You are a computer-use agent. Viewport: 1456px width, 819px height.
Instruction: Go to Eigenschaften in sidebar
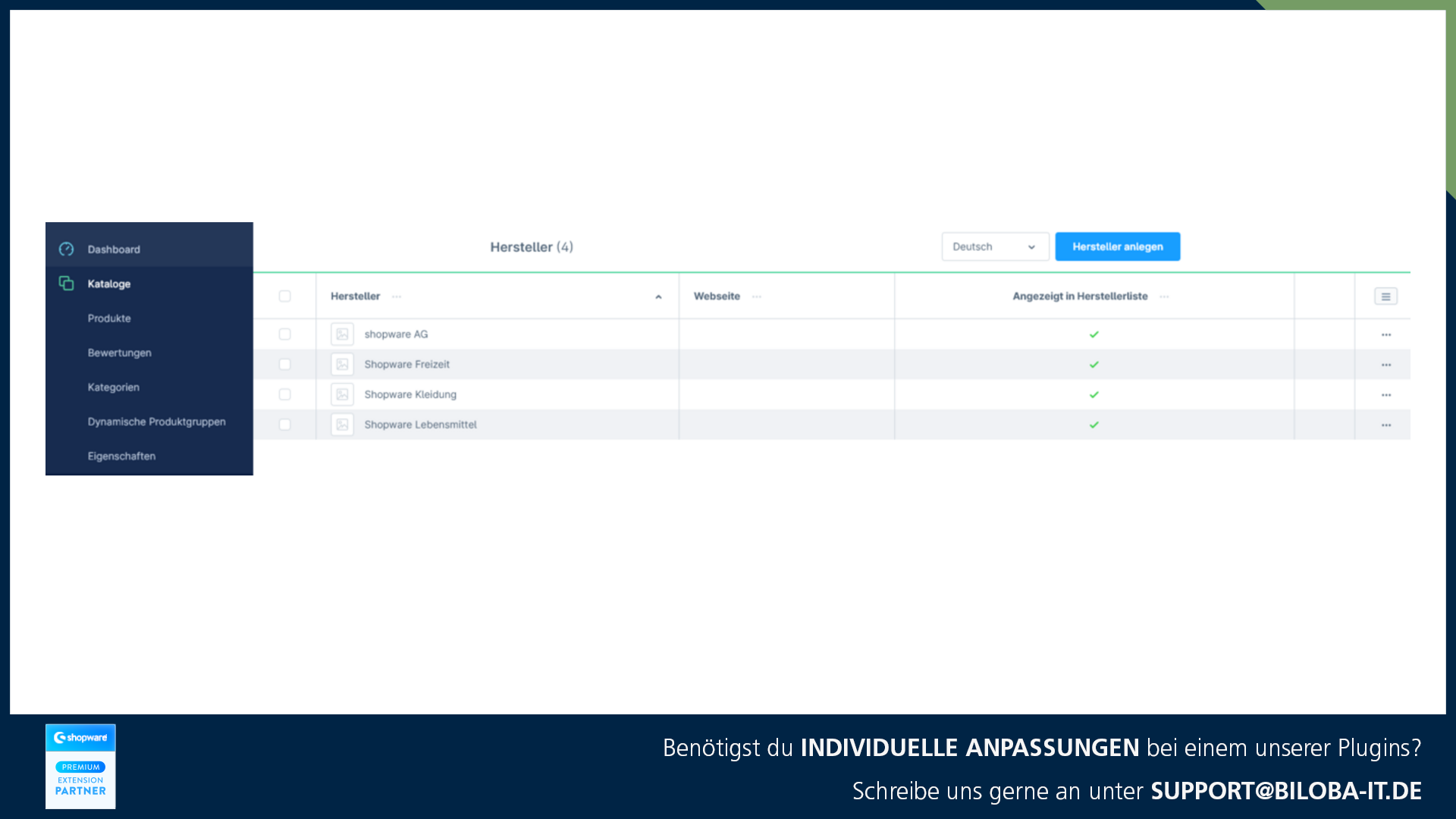[121, 456]
